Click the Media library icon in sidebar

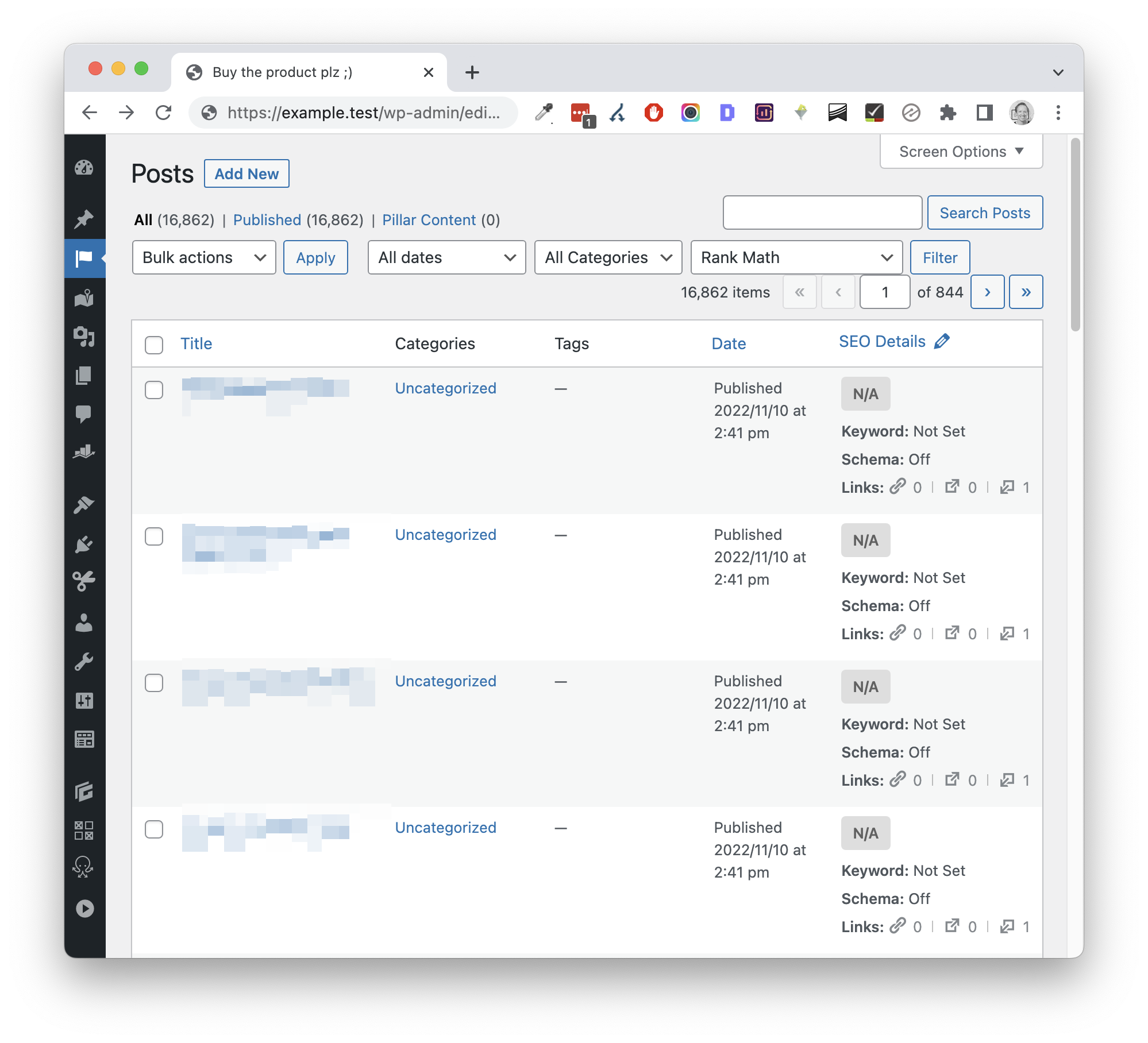point(85,336)
